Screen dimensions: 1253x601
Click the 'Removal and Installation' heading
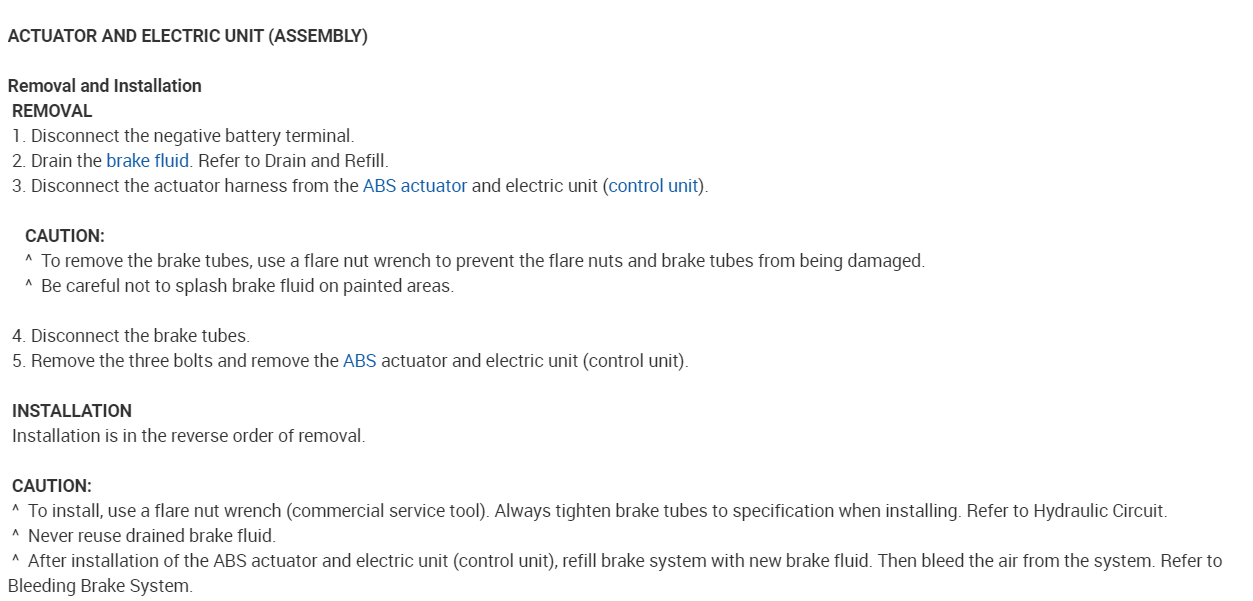pos(105,86)
